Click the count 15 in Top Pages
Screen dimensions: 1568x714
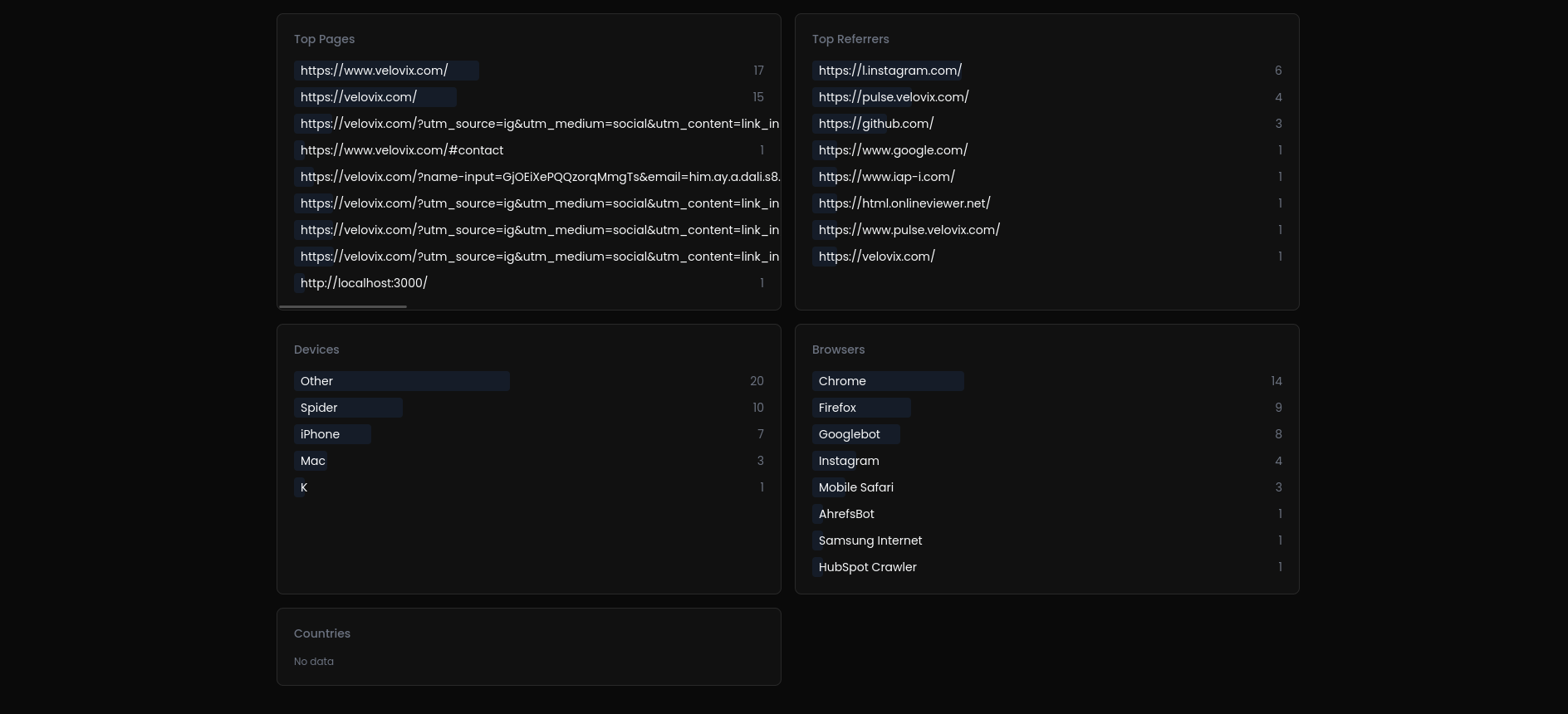point(758,97)
